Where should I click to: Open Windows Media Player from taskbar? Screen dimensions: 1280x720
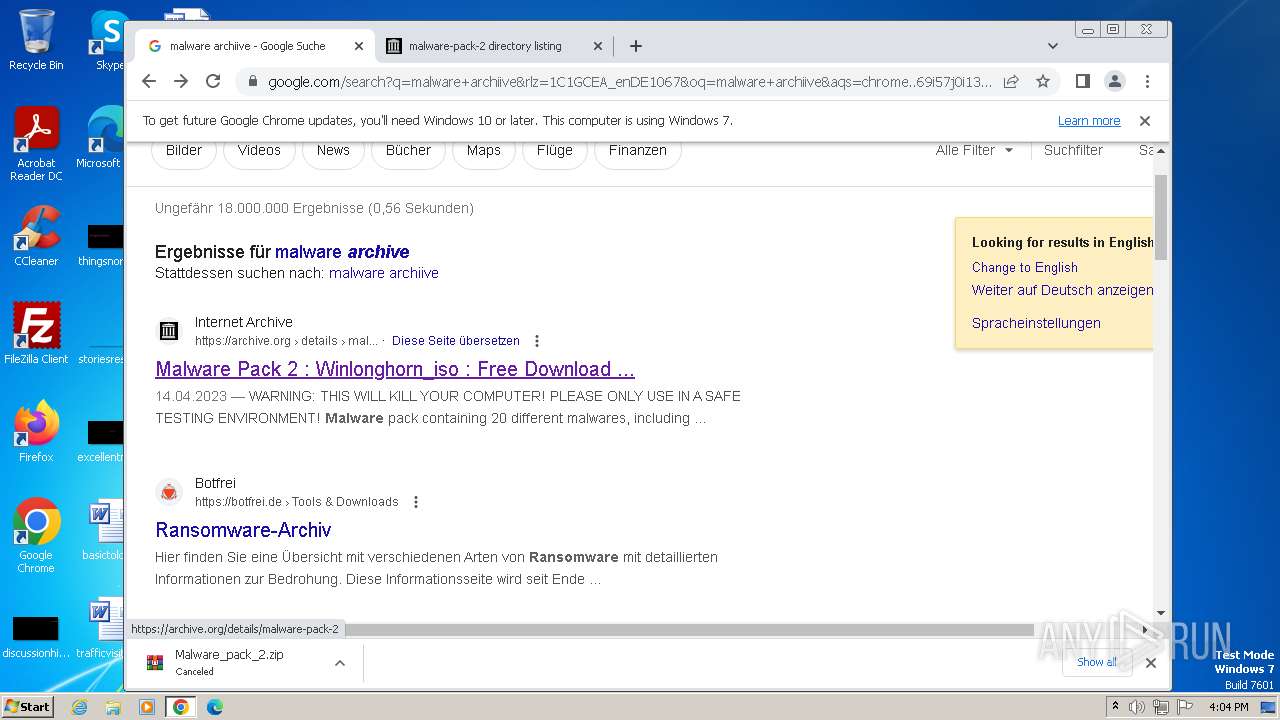[x=147, y=707]
